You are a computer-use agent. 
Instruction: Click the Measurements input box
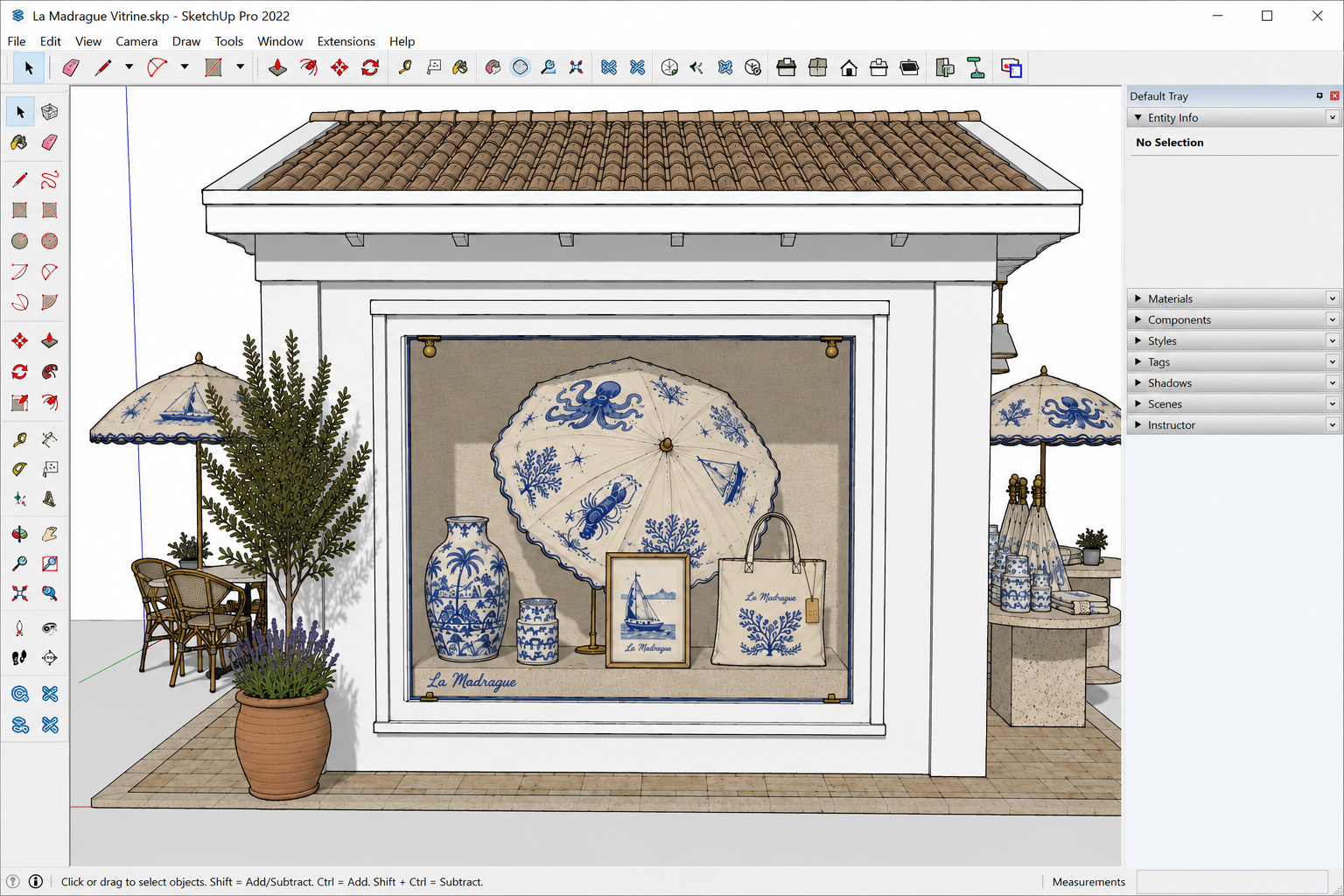pos(1232,882)
